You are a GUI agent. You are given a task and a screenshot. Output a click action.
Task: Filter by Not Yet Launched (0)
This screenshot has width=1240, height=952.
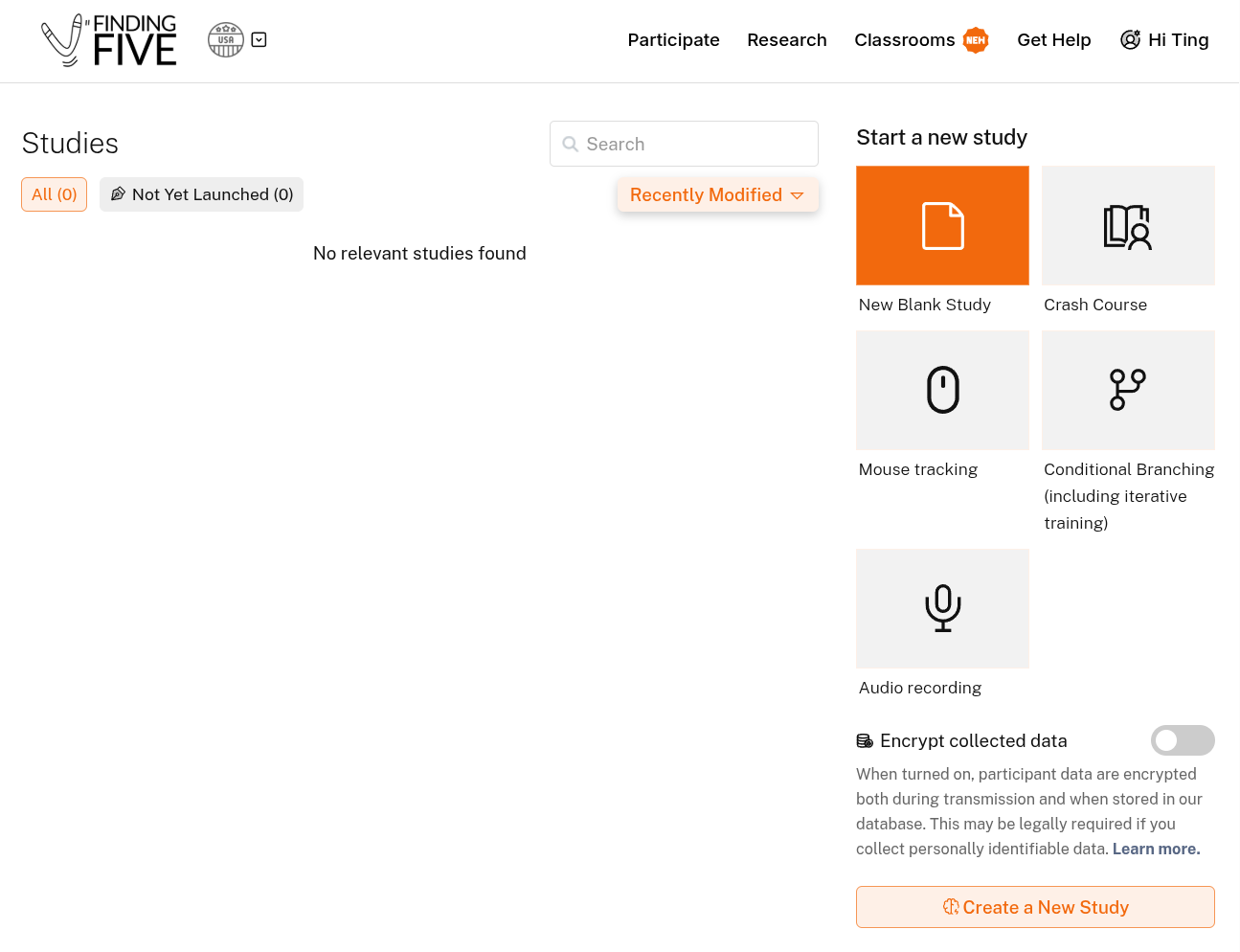201,194
